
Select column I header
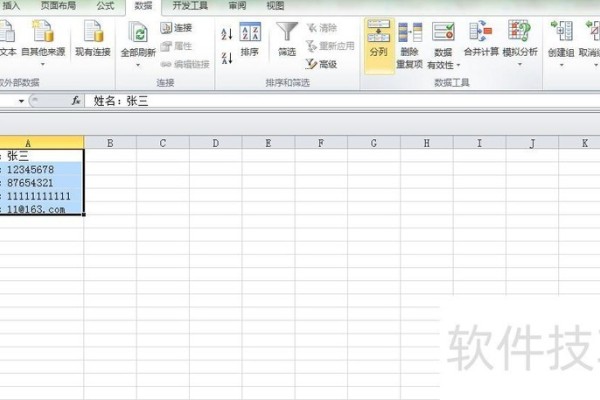click(x=479, y=143)
